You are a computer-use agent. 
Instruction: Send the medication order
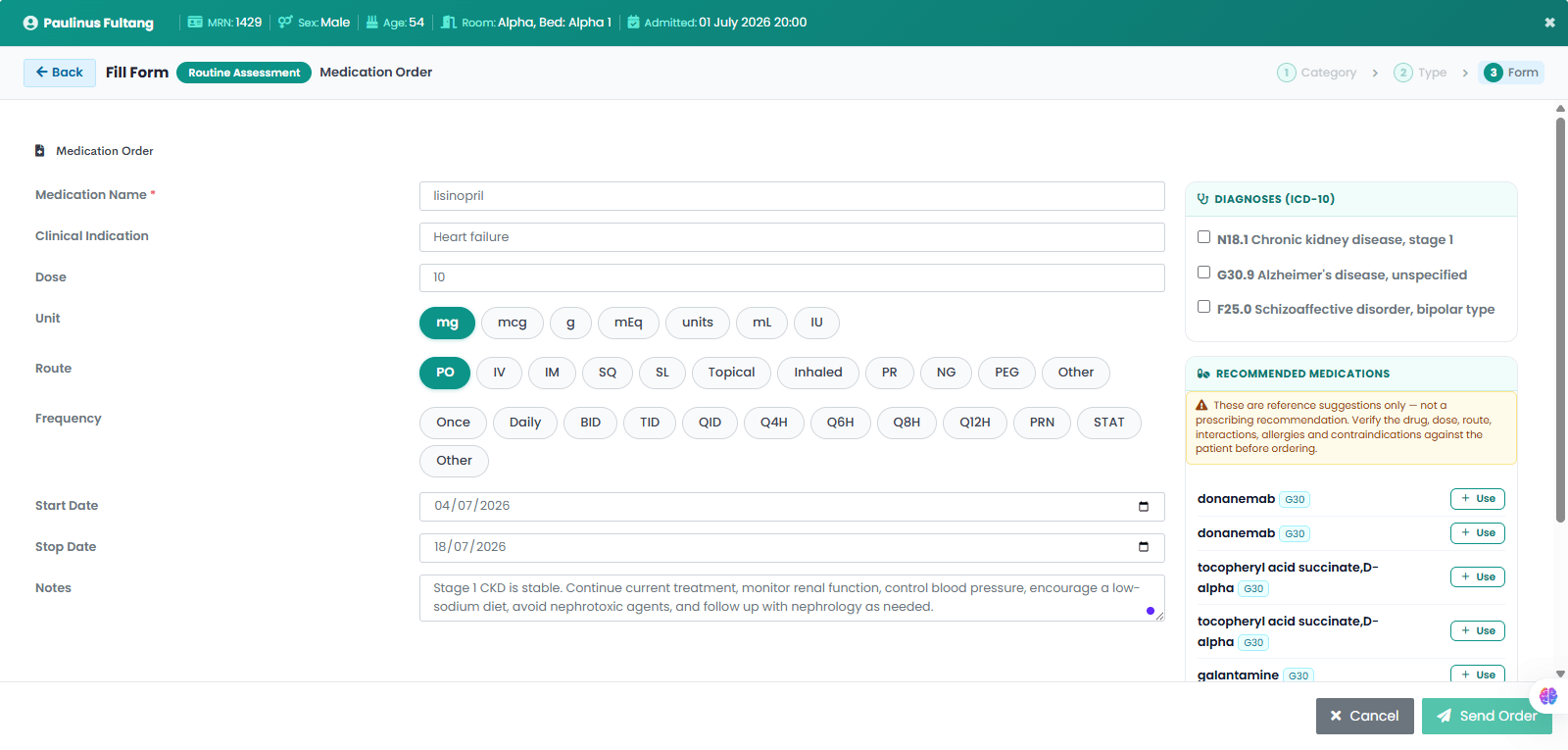point(1487,716)
